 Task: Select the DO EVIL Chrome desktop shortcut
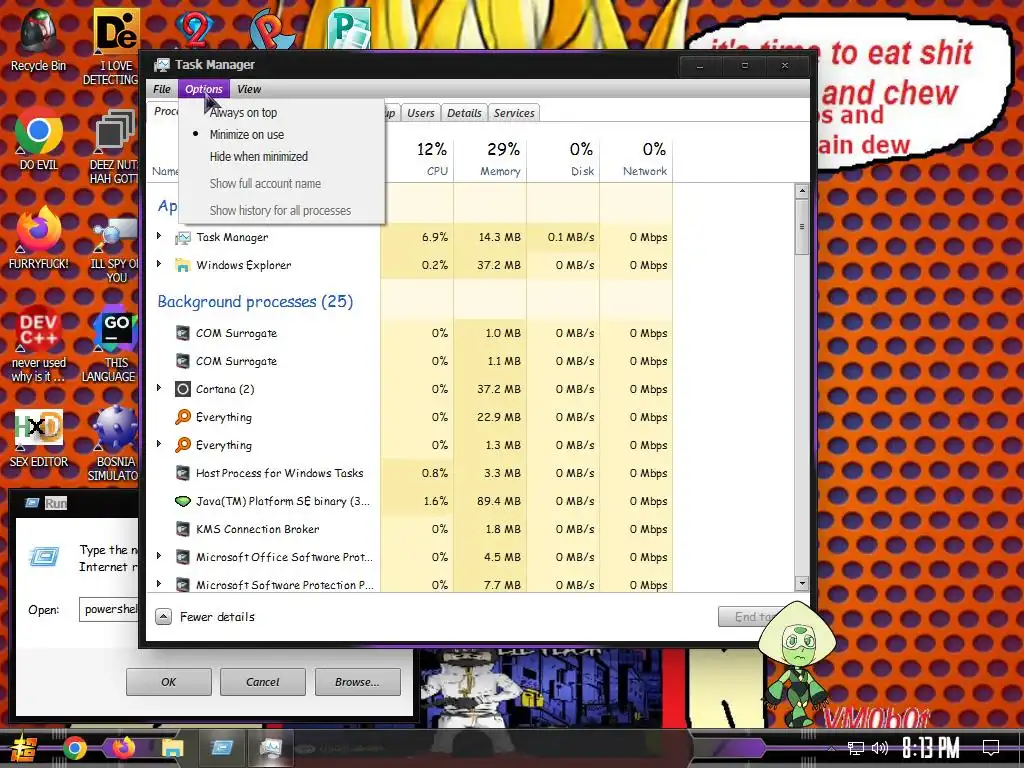coord(38,140)
